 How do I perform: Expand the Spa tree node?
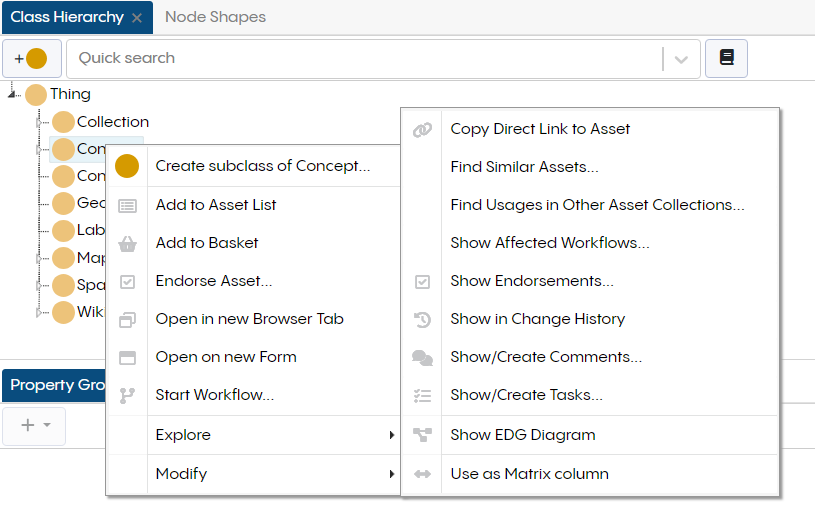click(38, 286)
